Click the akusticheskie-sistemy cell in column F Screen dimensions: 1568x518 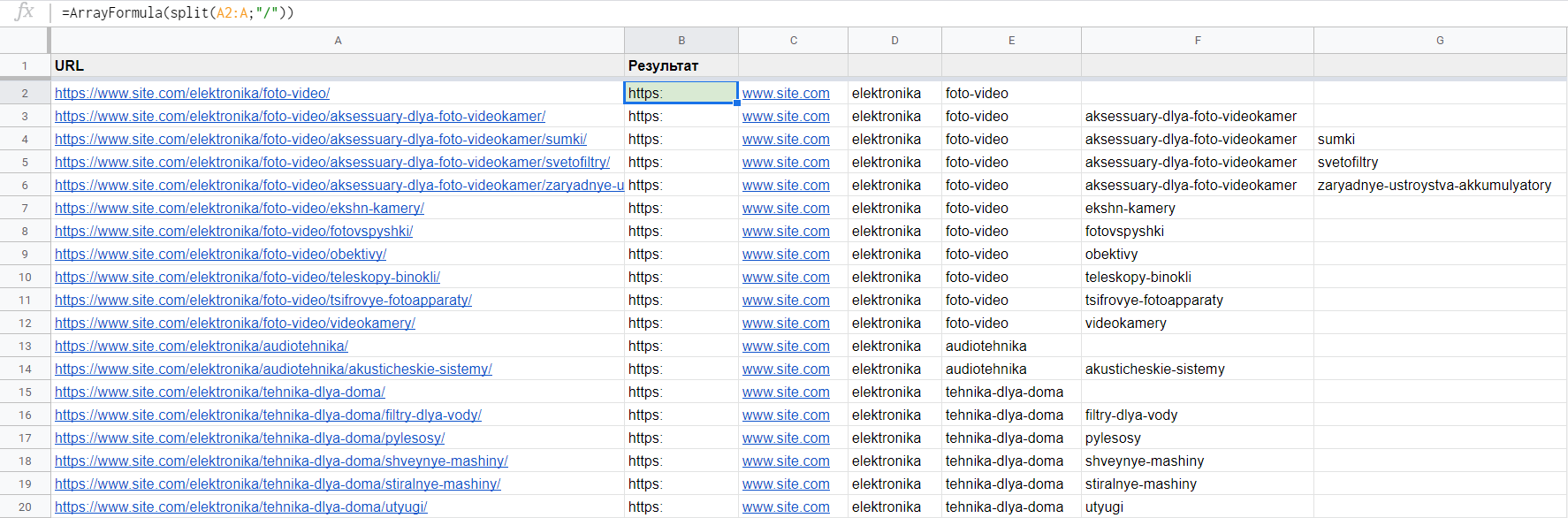[x=1198, y=369]
